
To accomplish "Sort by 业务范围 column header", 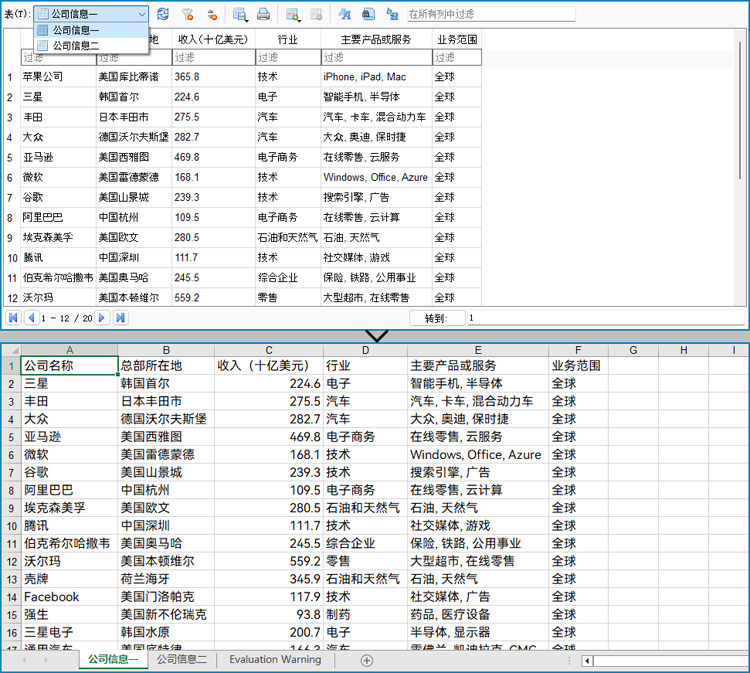I will click(457, 39).
